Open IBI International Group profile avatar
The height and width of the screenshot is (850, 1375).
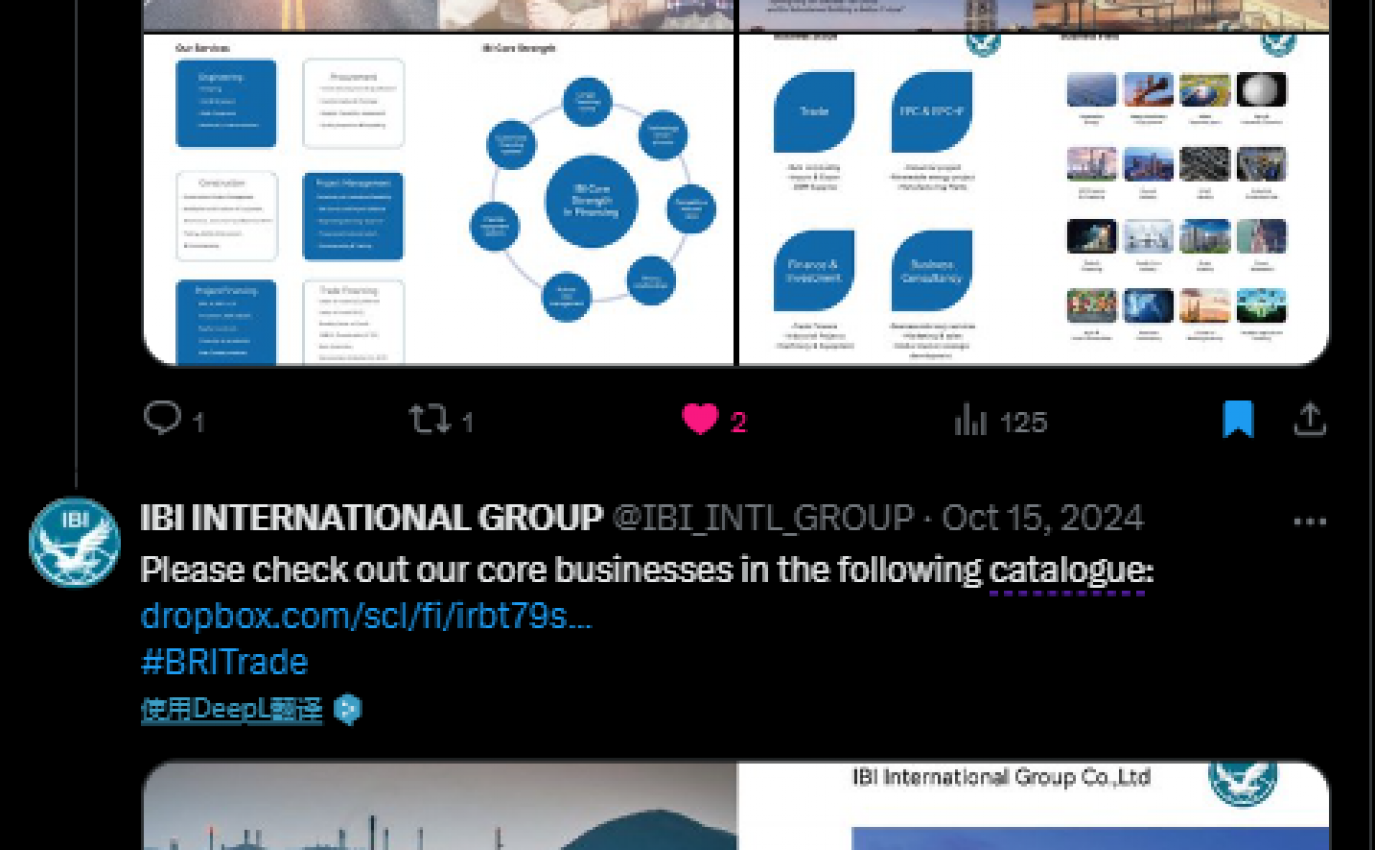click(x=74, y=542)
